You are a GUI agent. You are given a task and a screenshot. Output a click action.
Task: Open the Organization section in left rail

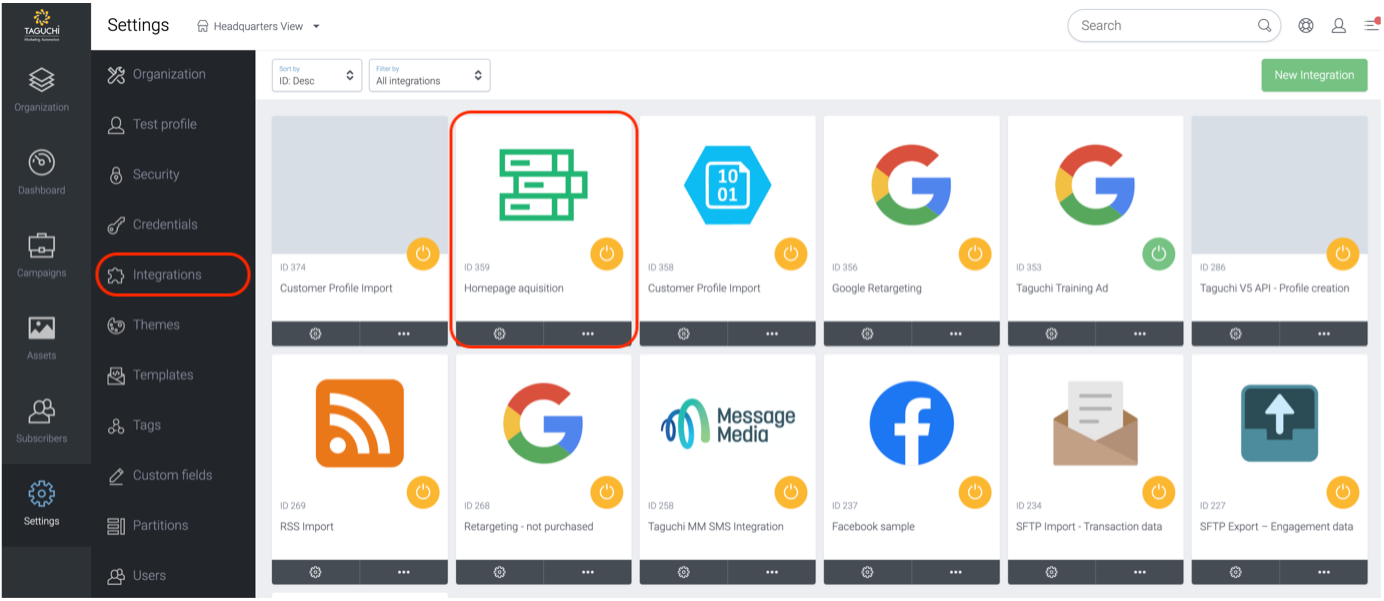(41, 89)
